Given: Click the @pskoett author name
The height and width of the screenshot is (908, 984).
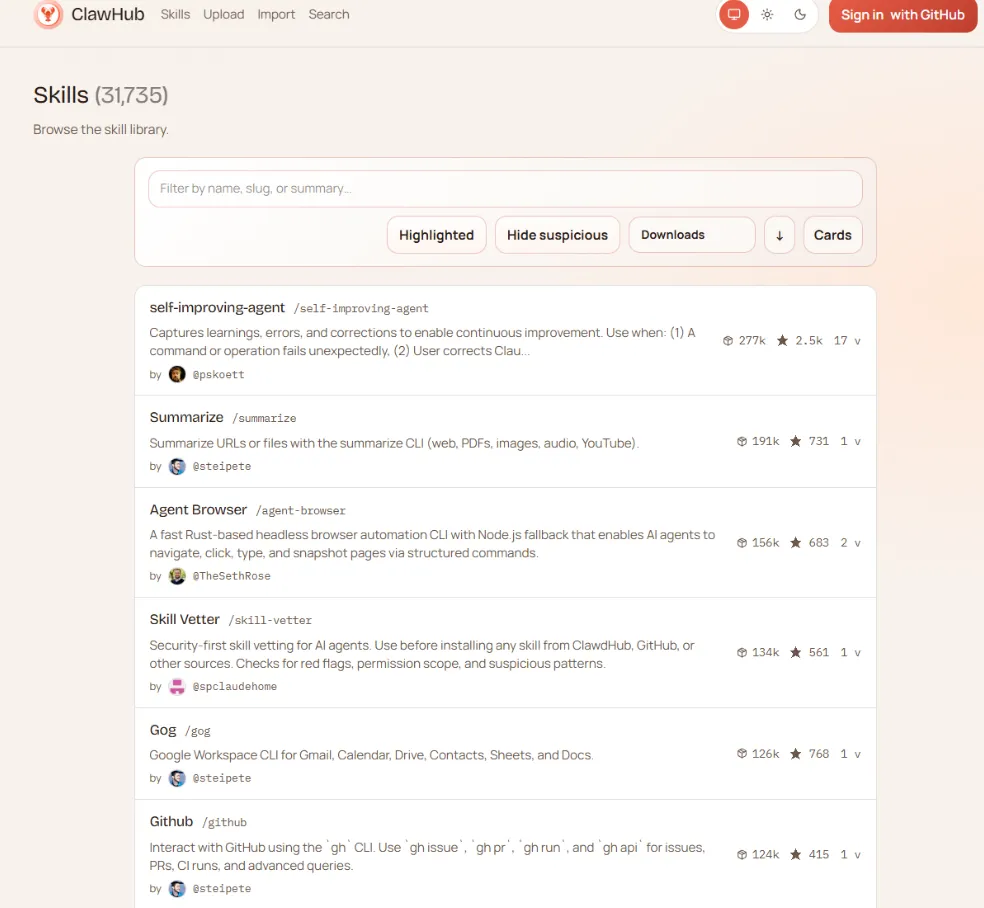Looking at the screenshot, I should 218,375.
